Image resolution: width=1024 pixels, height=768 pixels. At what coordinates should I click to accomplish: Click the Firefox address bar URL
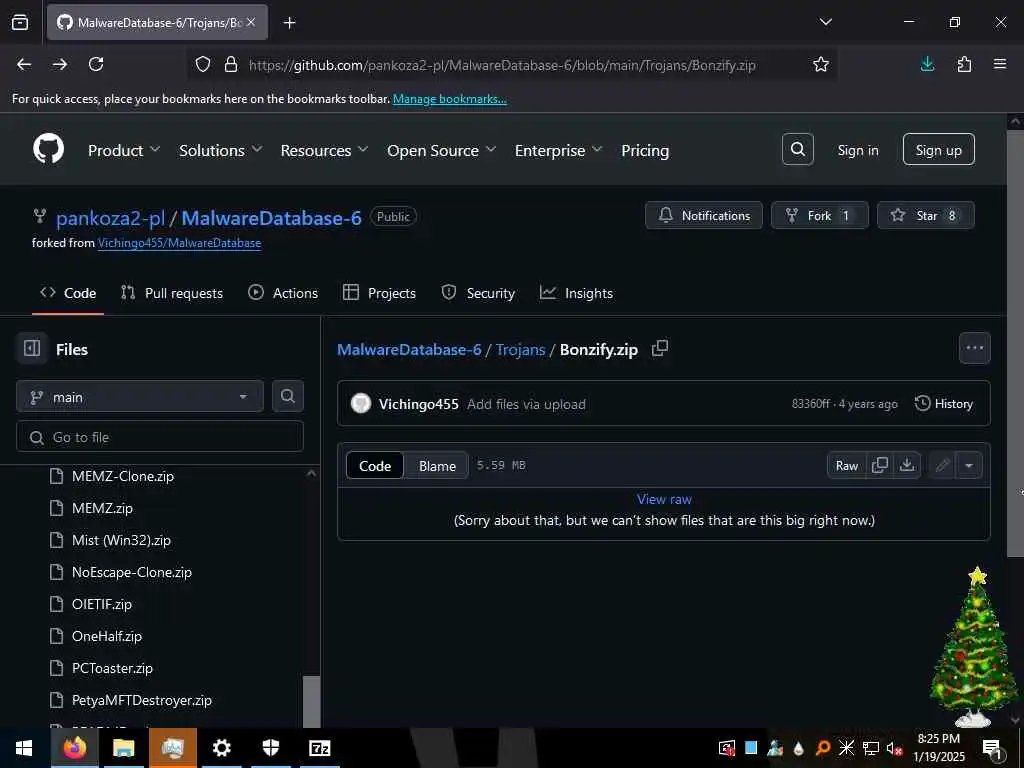point(502,65)
